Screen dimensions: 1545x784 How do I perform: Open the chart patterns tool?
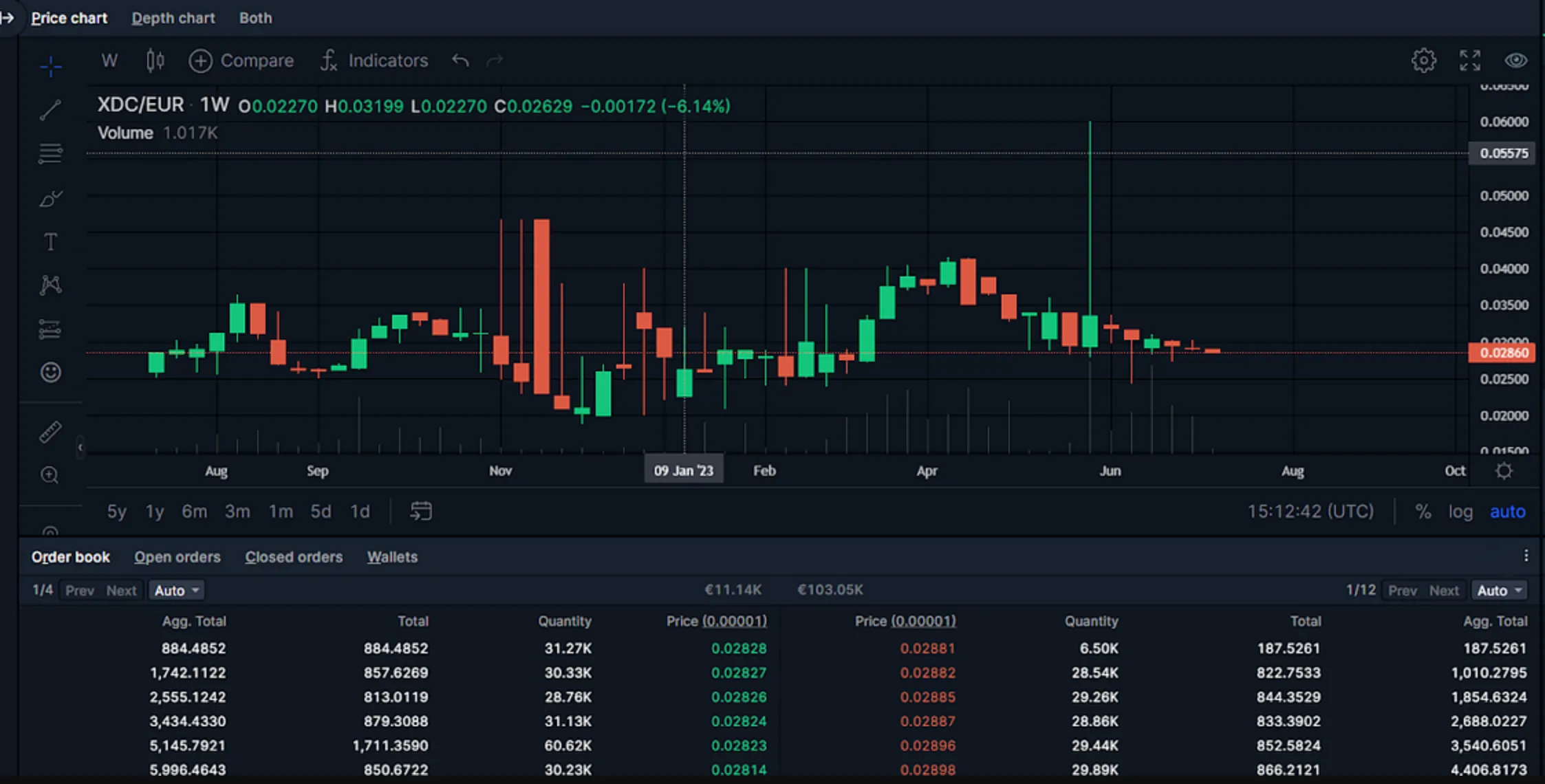pyautogui.click(x=50, y=285)
